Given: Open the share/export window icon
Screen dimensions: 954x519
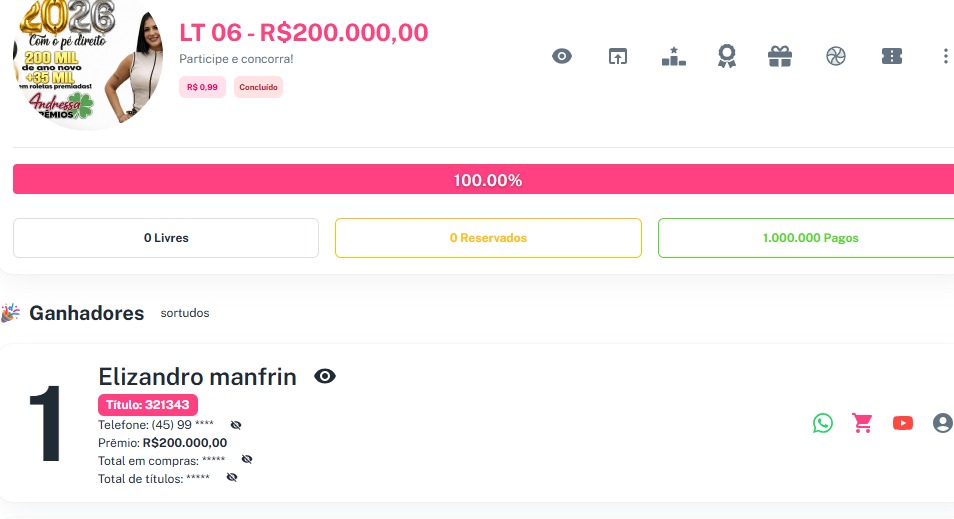Looking at the screenshot, I should pos(618,57).
